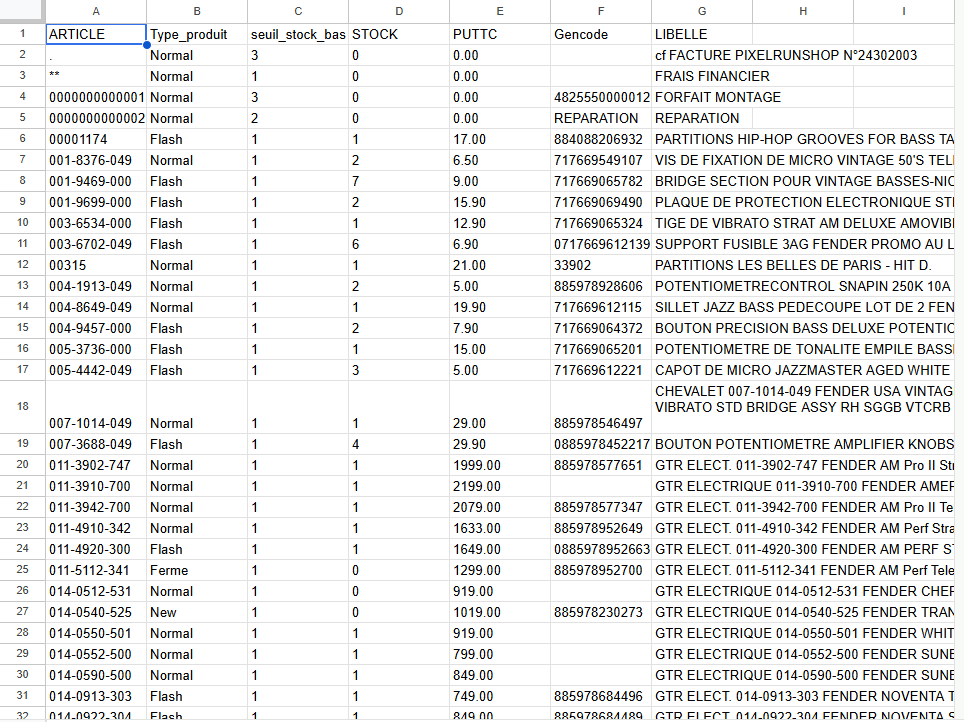Image resolution: width=964 pixels, height=722 pixels.
Task: Select the Ferme cell in row 25
Action: tap(197, 570)
